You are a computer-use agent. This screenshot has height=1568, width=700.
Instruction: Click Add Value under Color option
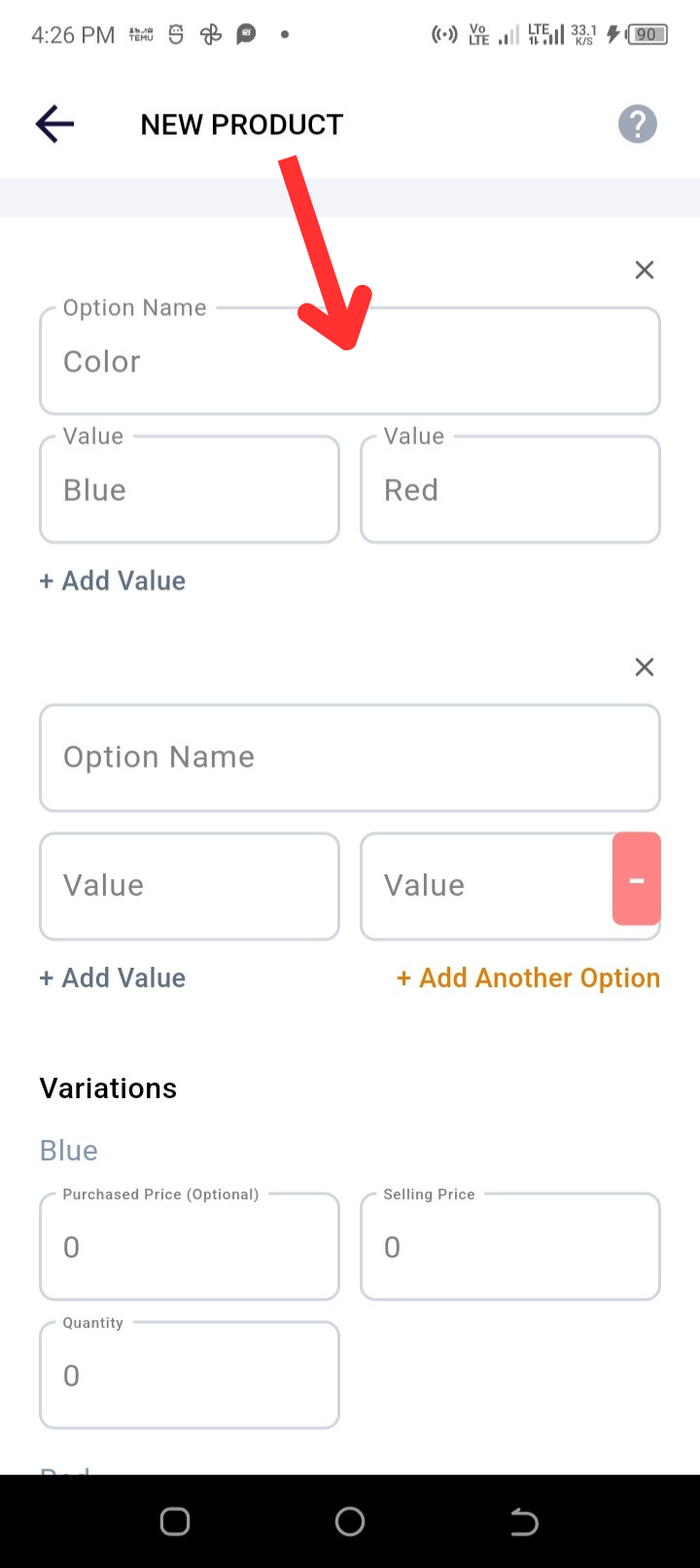click(113, 581)
